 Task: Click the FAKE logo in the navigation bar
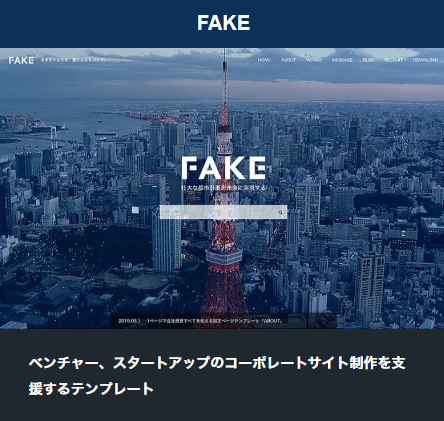[x=21, y=60]
